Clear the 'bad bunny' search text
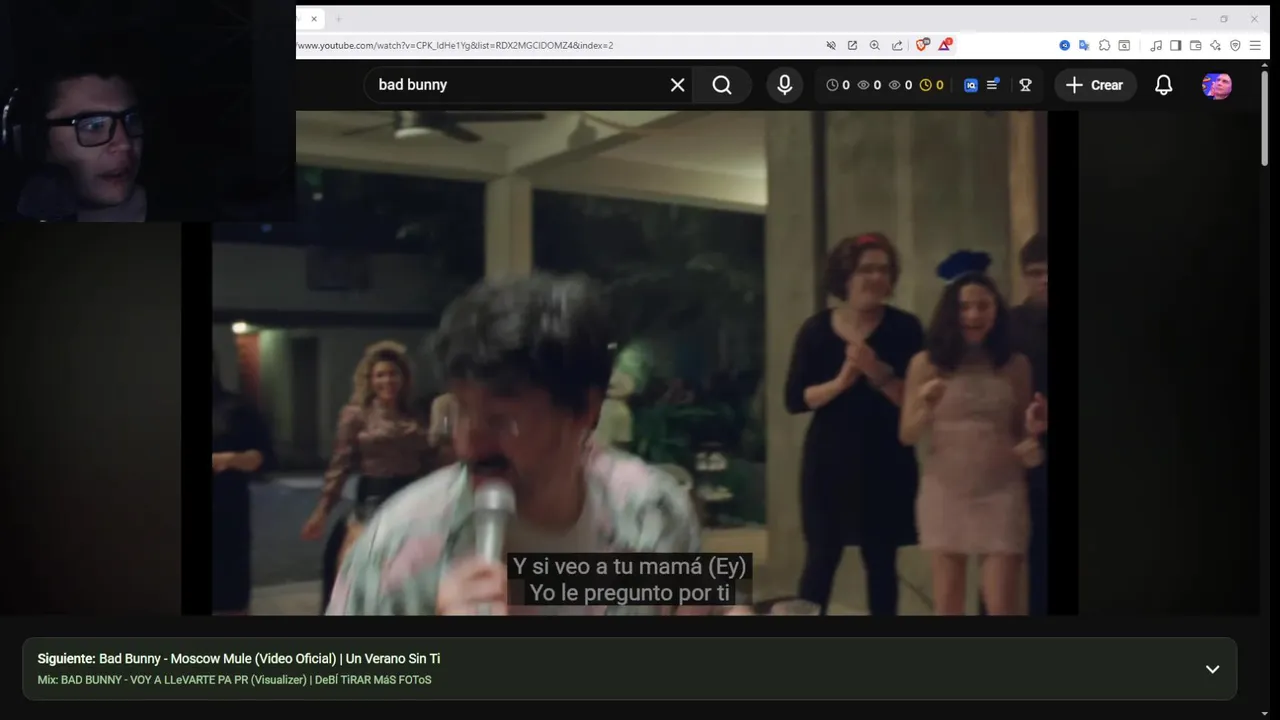This screenshot has height=720, width=1280. (677, 85)
